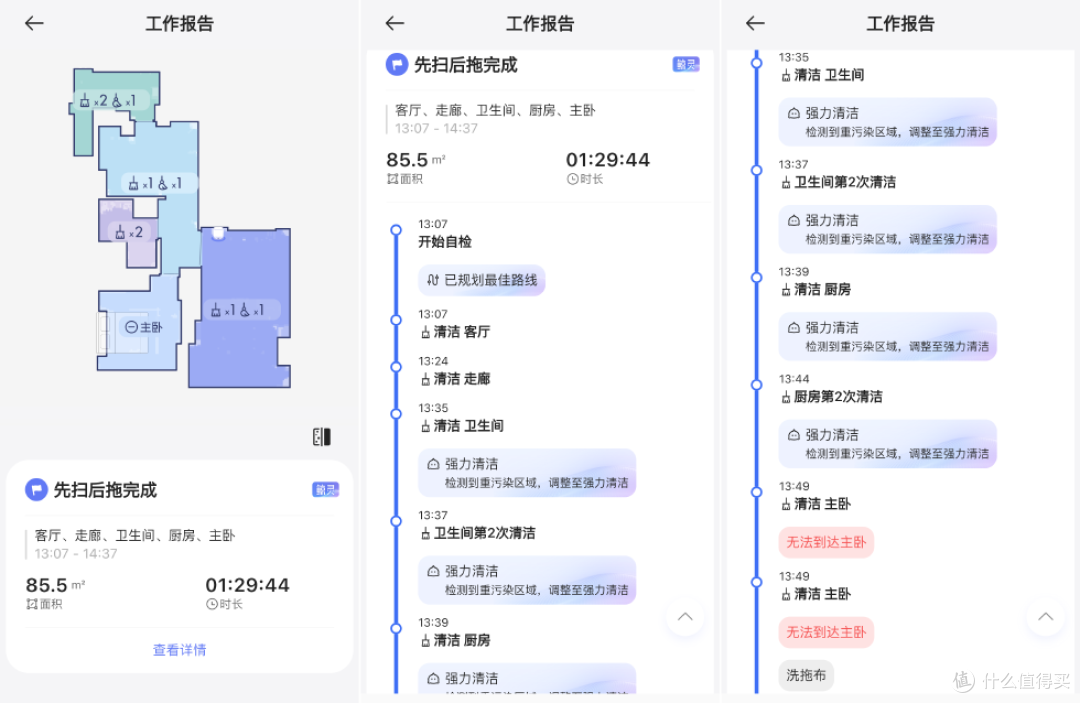Tap the blue flag icon in the middle panel header
Viewport: 1080px width, 703px height.
(x=397, y=65)
